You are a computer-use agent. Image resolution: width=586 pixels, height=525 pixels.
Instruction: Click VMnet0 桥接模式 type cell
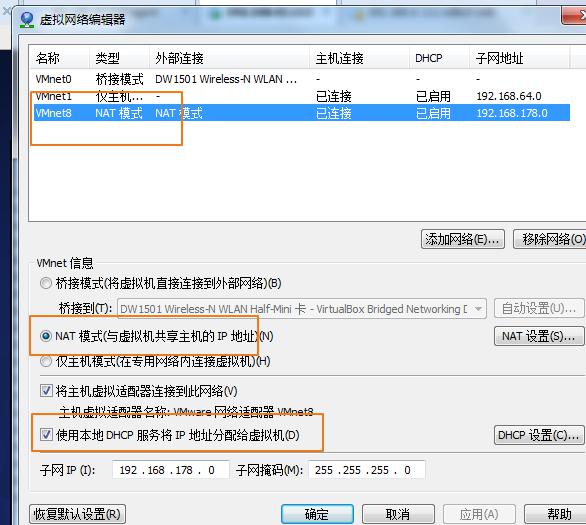click(x=119, y=79)
